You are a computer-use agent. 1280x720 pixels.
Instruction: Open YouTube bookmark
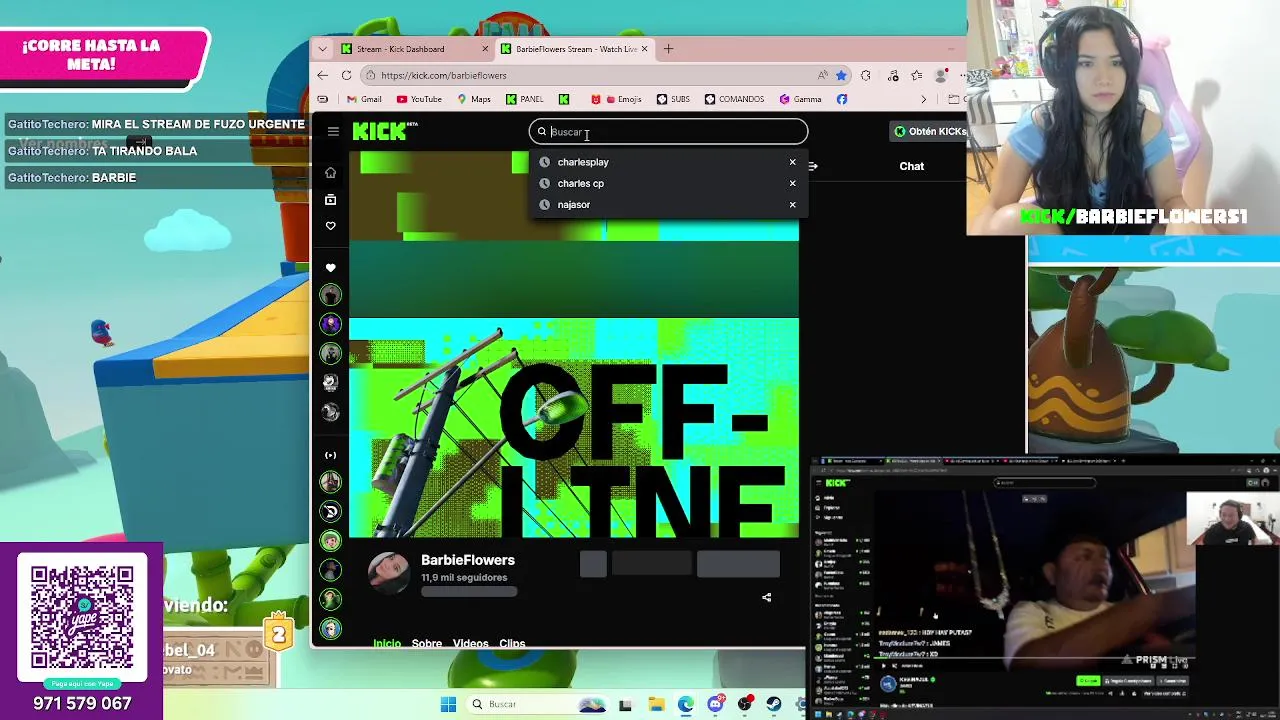[419, 99]
